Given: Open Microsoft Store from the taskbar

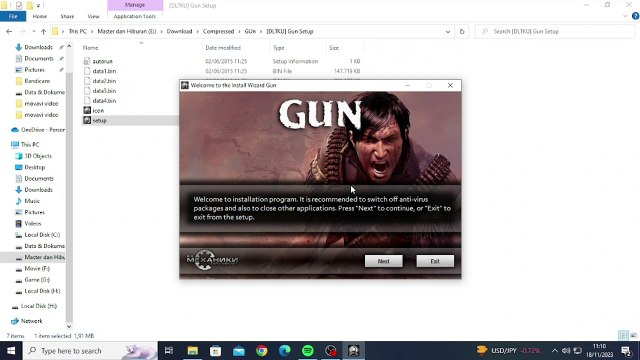Looking at the screenshot, I should coord(216,351).
